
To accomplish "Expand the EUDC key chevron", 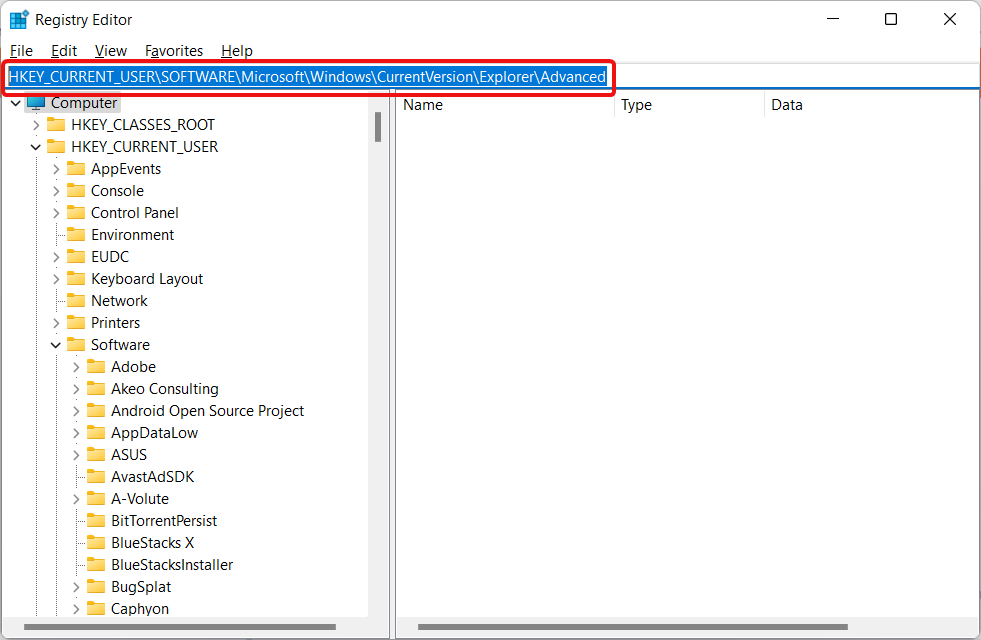I will pyautogui.click(x=56, y=257).
